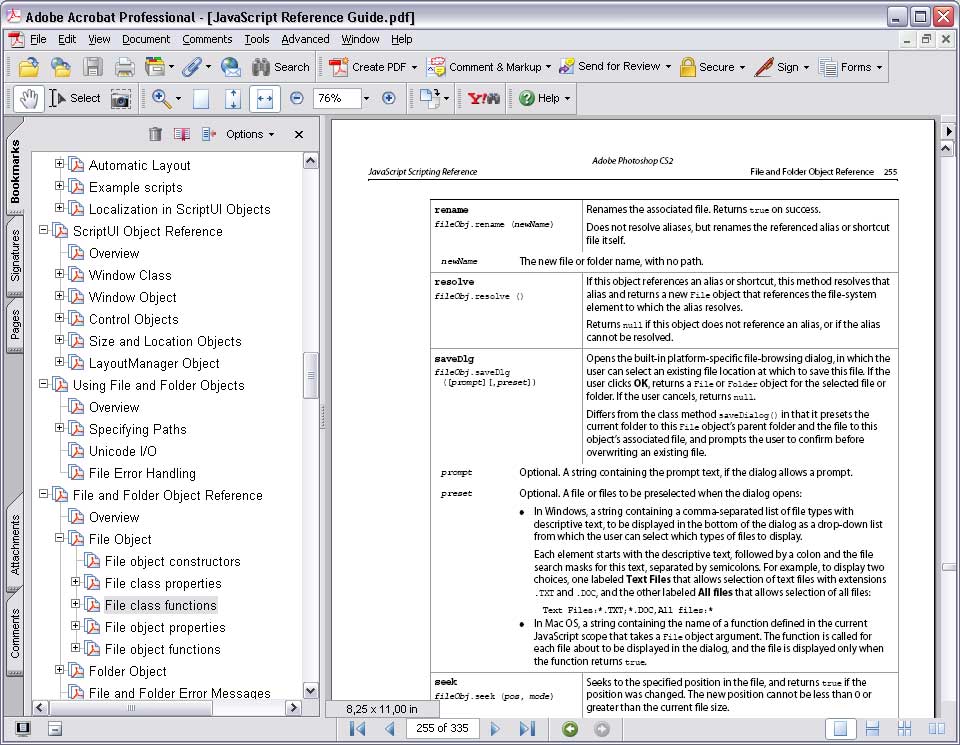Click the Zoom Out minus button

point(297,98)
